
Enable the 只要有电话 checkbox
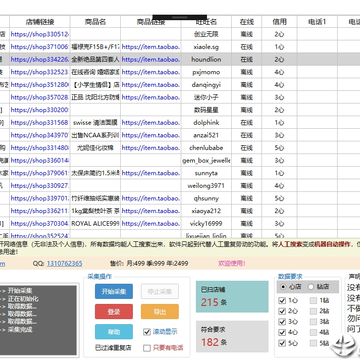pyautogui.click(x=147, y=348)
